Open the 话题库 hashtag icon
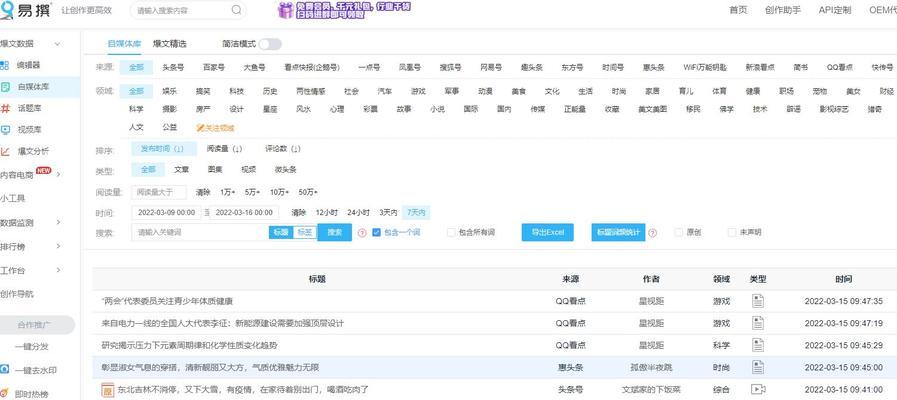The height and width of the screenshot is (400, 897). 5,108
